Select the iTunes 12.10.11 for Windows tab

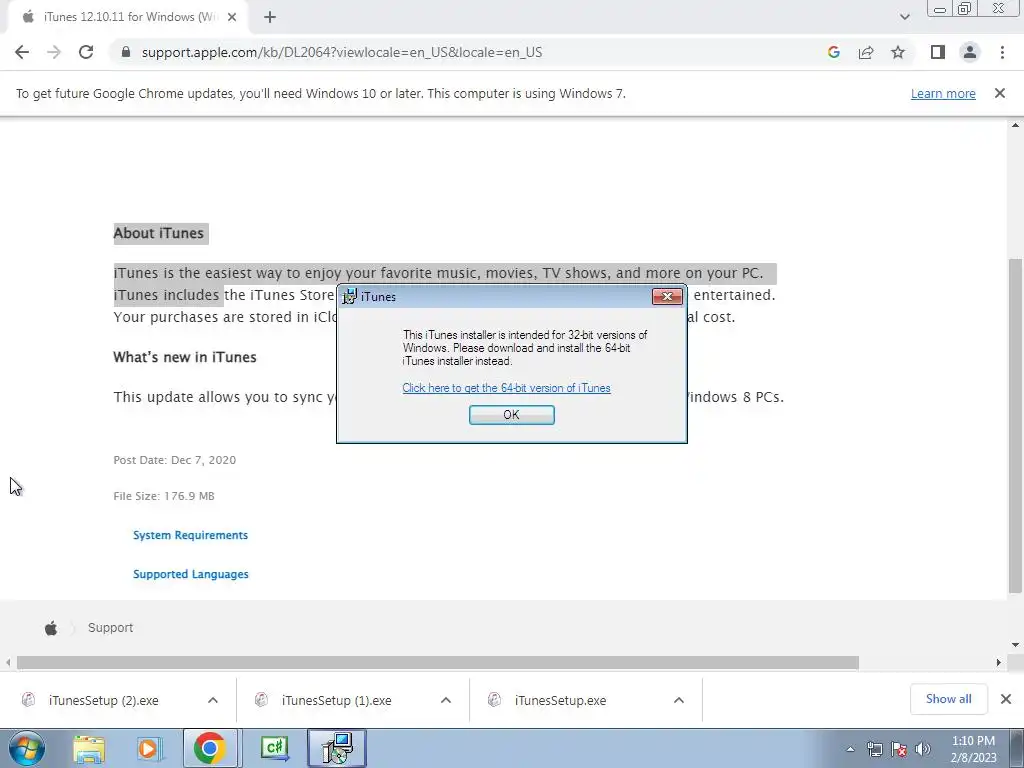129,17
